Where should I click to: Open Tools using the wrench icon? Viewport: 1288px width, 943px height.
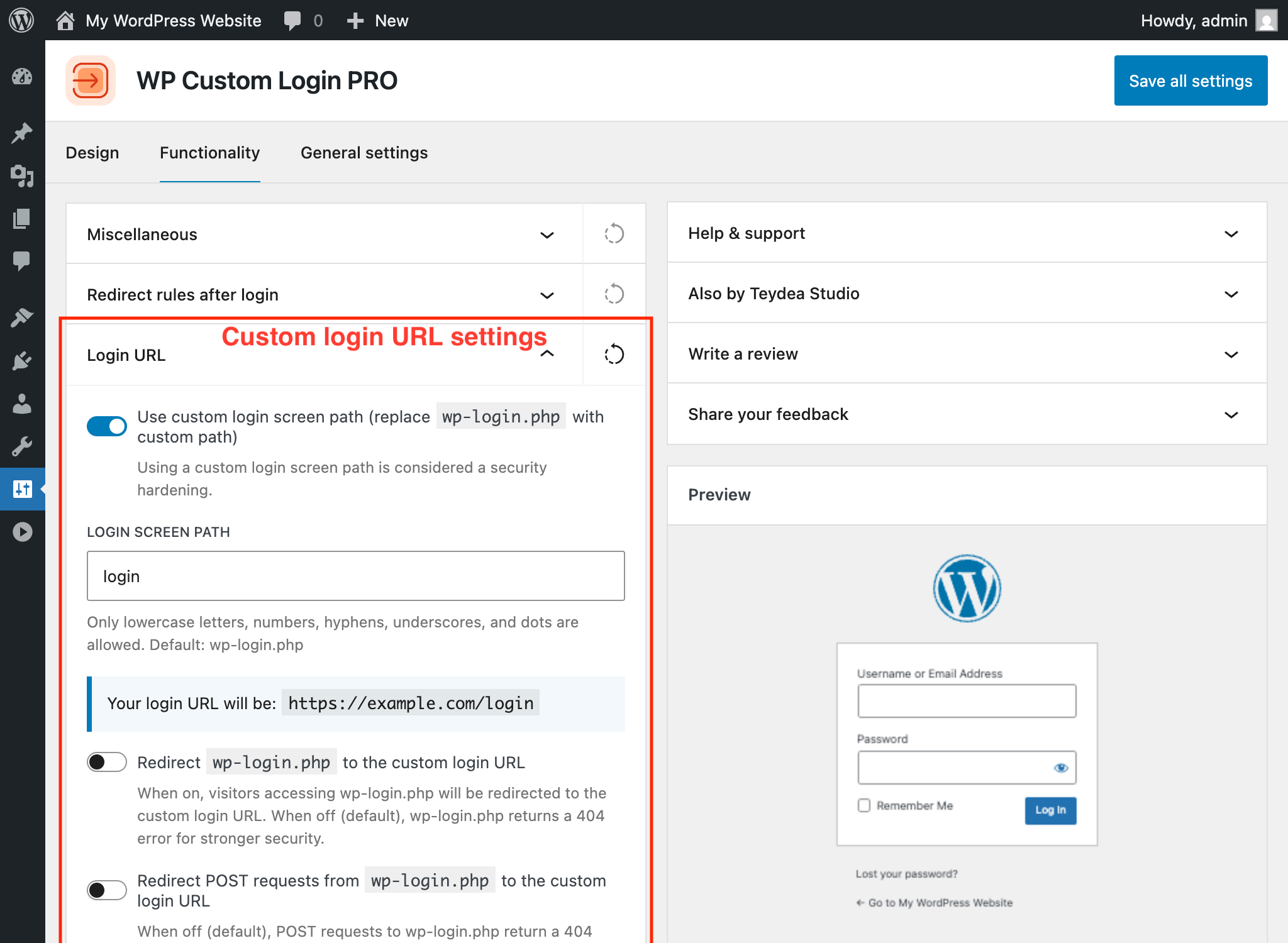point(22,446)
